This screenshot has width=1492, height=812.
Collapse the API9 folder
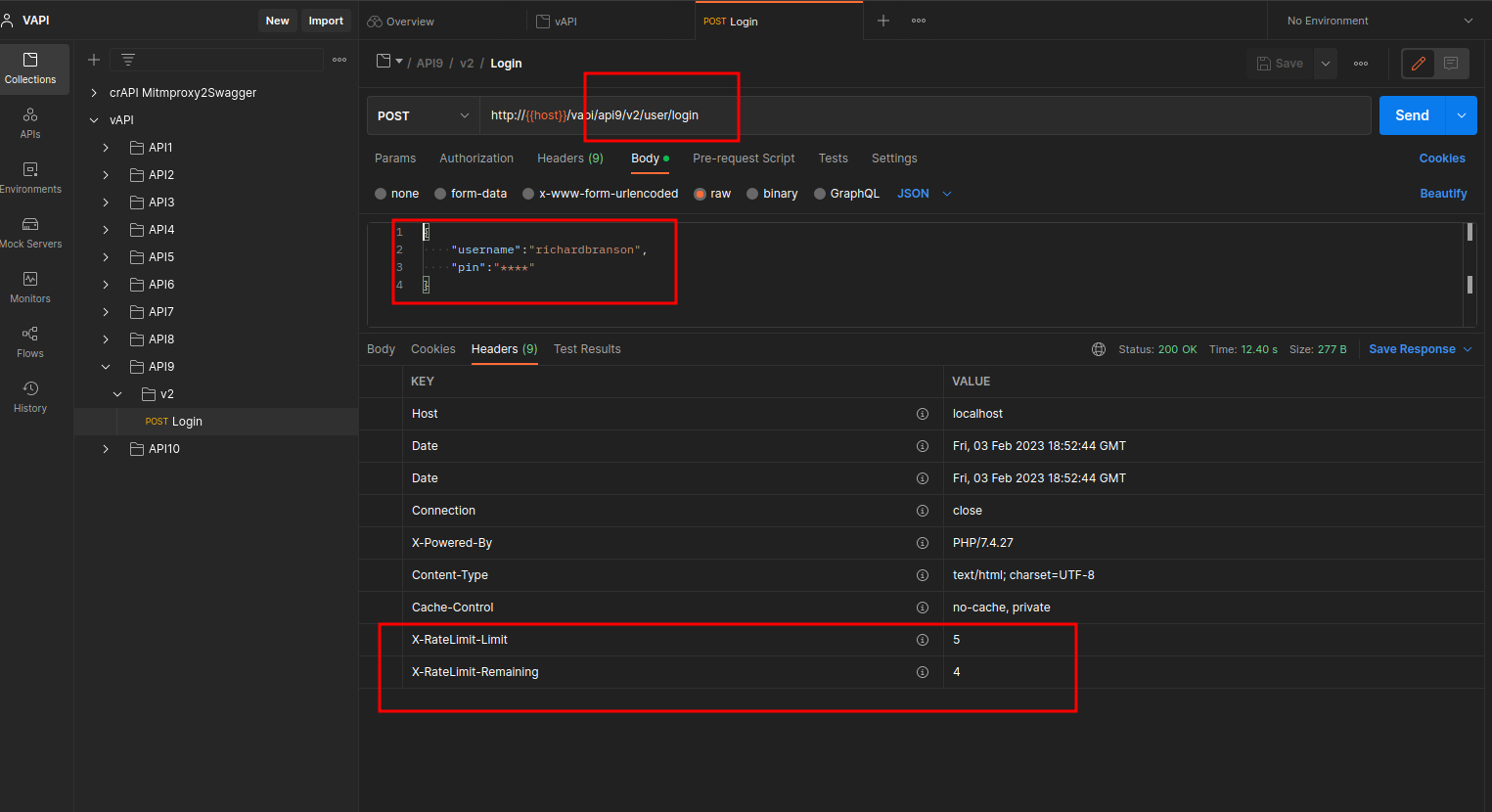pos(106,367)
